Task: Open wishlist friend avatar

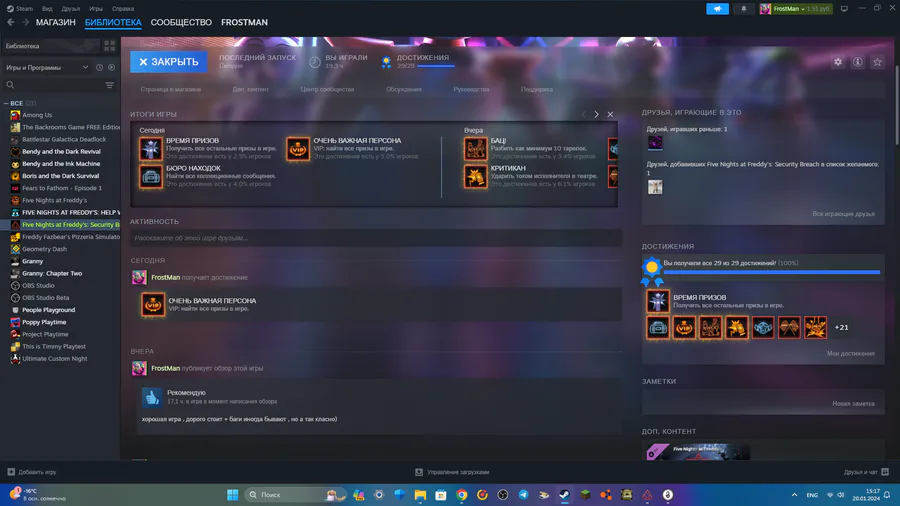Action: click(655, 186)
